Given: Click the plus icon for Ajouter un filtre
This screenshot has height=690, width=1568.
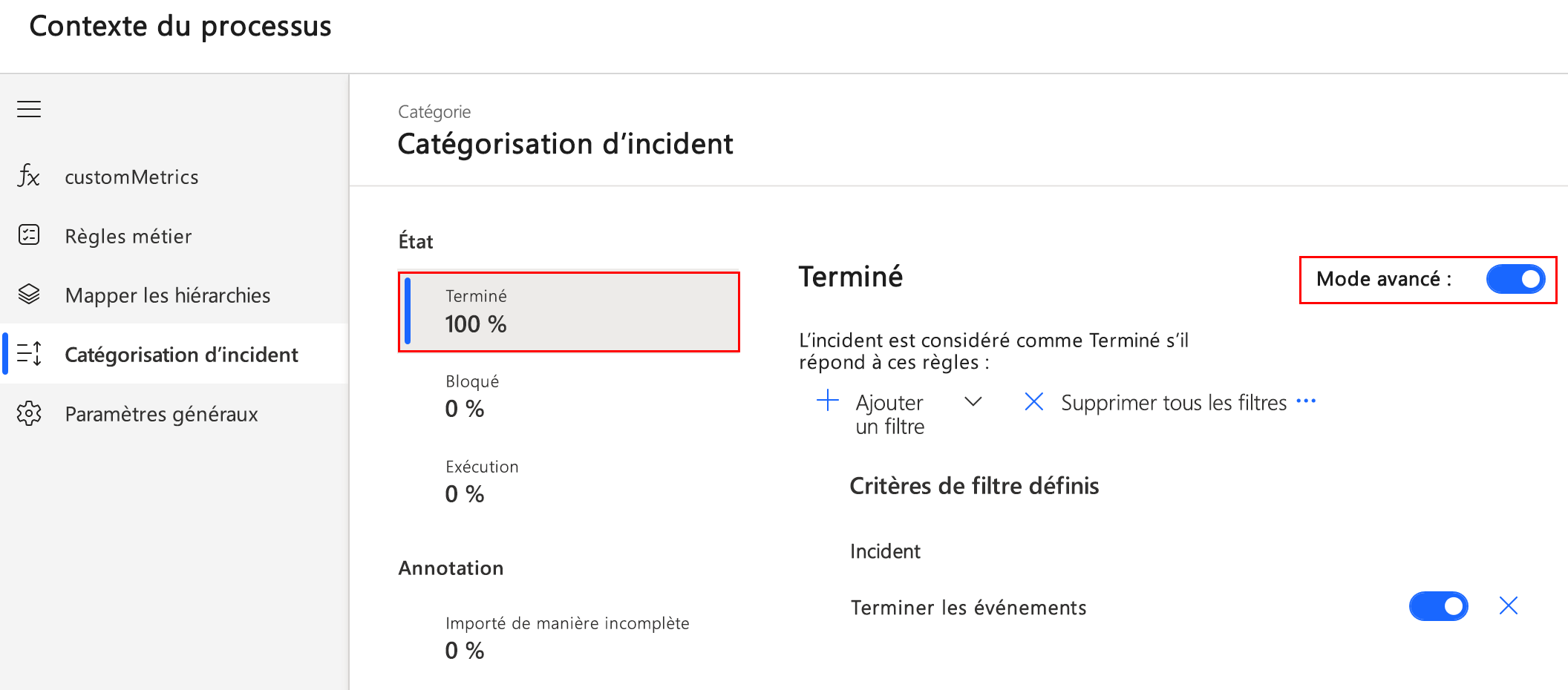Looking at the screenshot, I should (828, 401).
